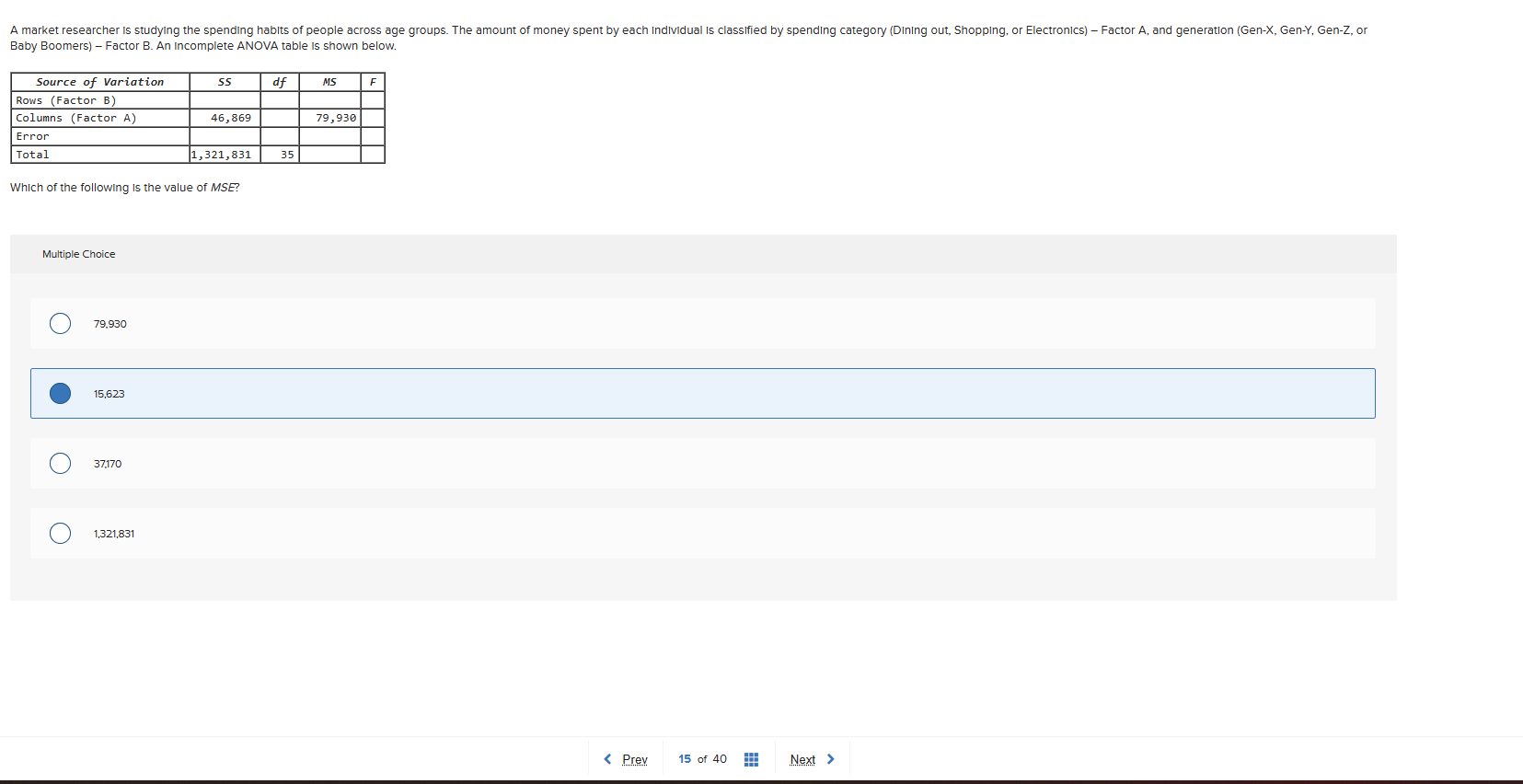This screenshot has height=784, width=1523.
Task: Click the Columns (Factor A) row label
Action: (100, 118)
